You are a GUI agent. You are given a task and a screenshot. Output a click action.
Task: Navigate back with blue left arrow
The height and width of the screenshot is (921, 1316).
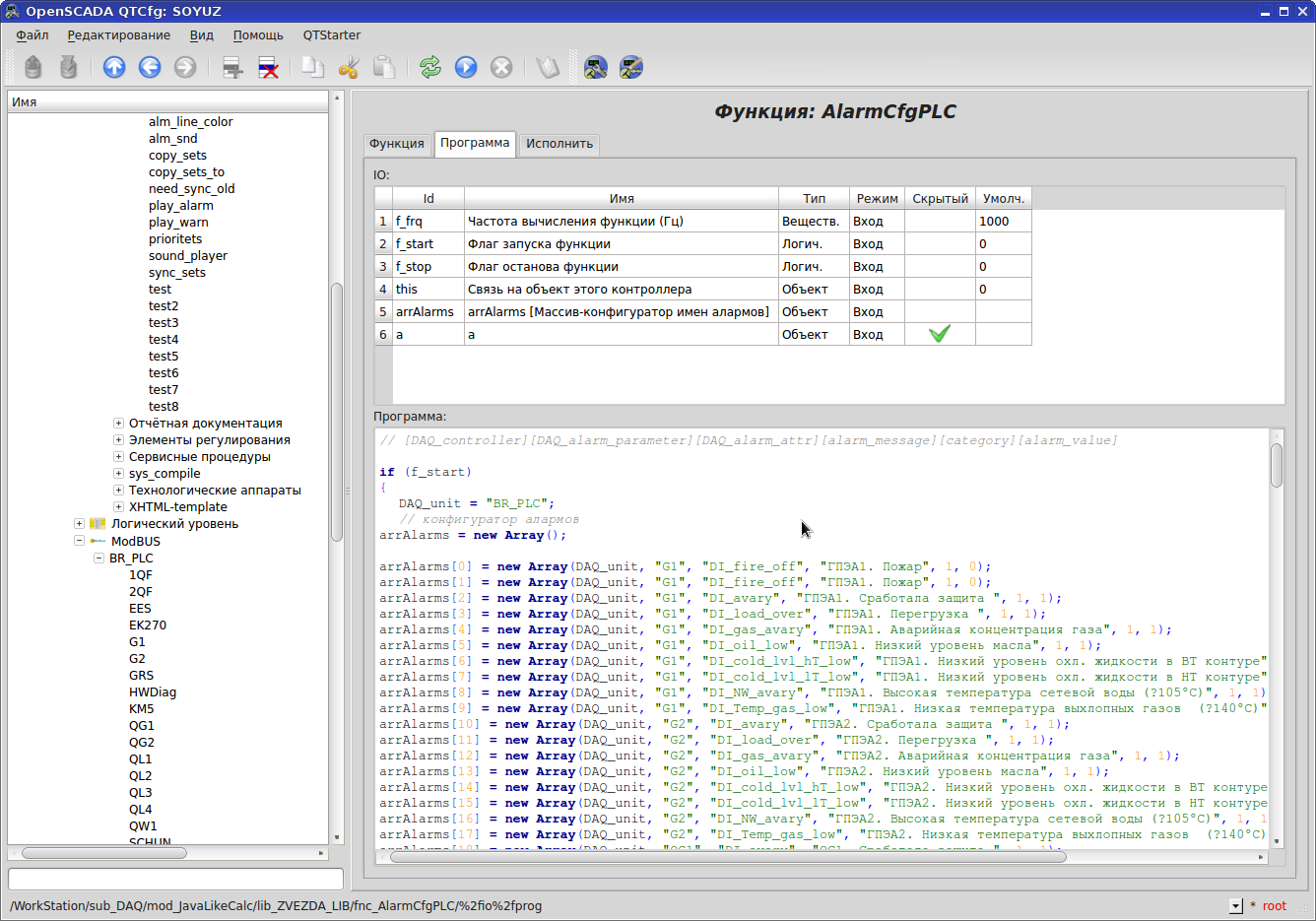150,67
